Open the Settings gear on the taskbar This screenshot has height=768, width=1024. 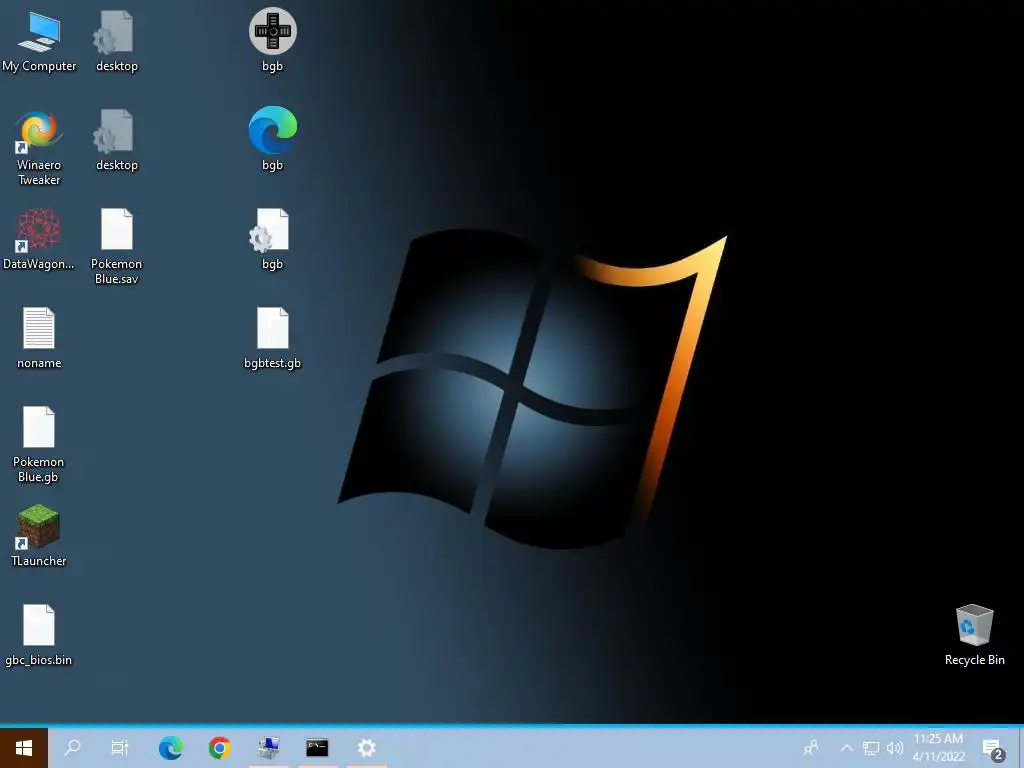tap(366, 748)
